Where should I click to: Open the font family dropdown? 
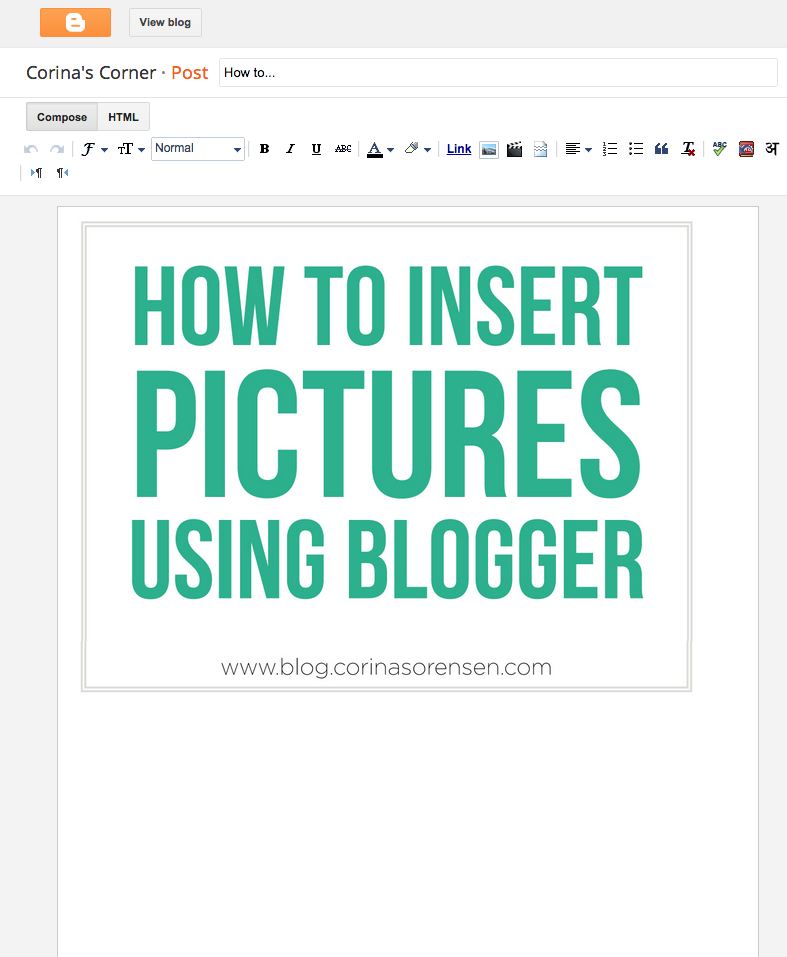click(94, 149)
